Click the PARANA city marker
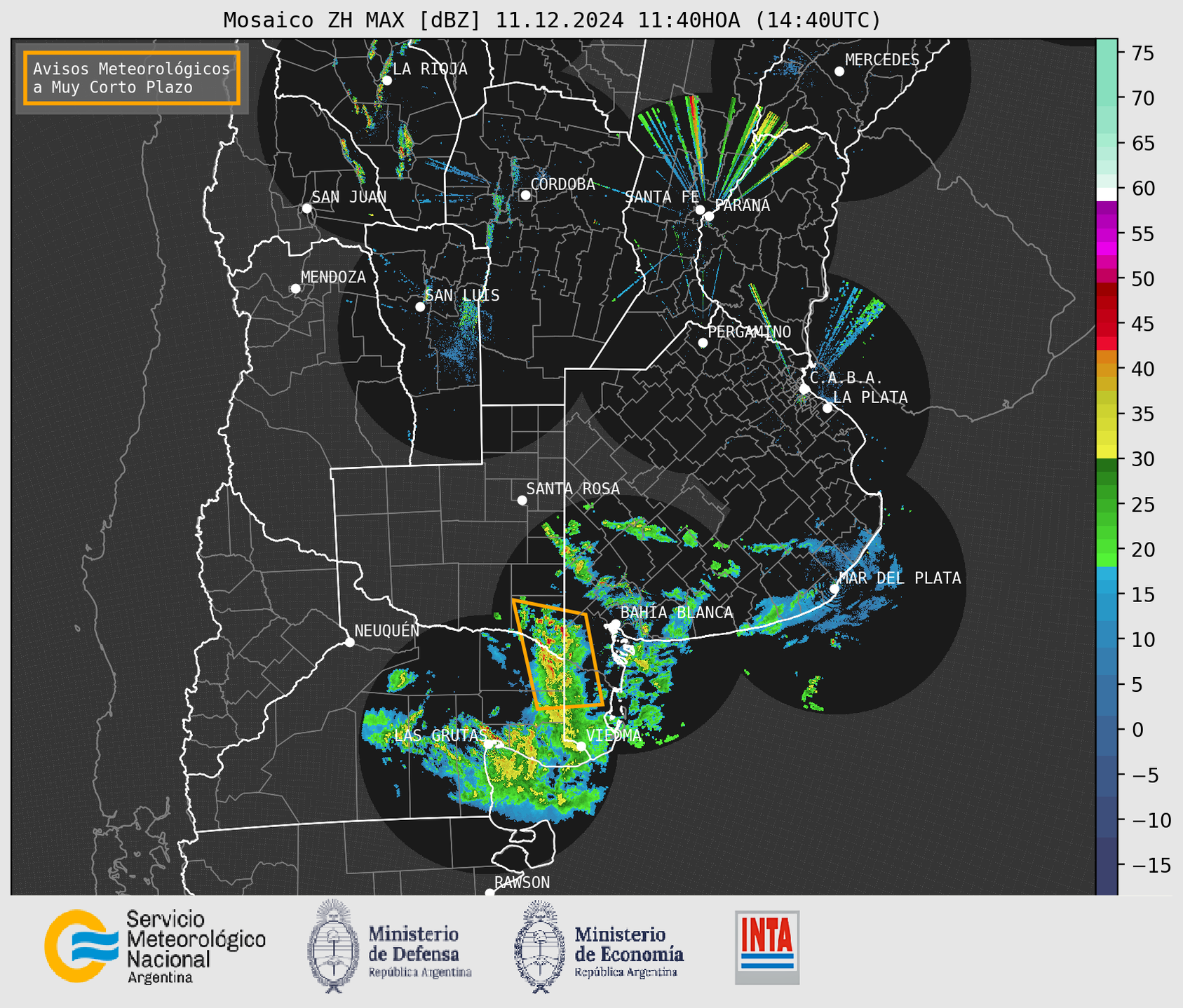 click(x=709, y=216)
